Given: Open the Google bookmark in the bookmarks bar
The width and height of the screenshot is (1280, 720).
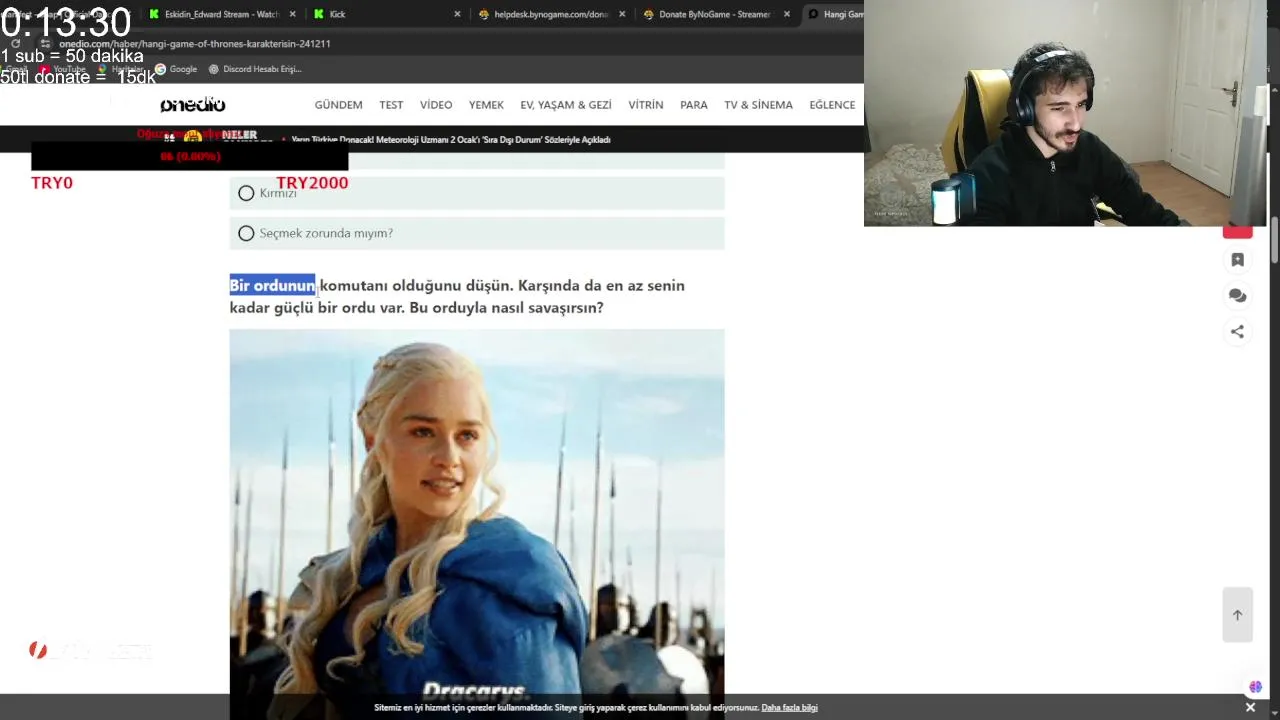Looking at the screenshot, I should (176, 69).
